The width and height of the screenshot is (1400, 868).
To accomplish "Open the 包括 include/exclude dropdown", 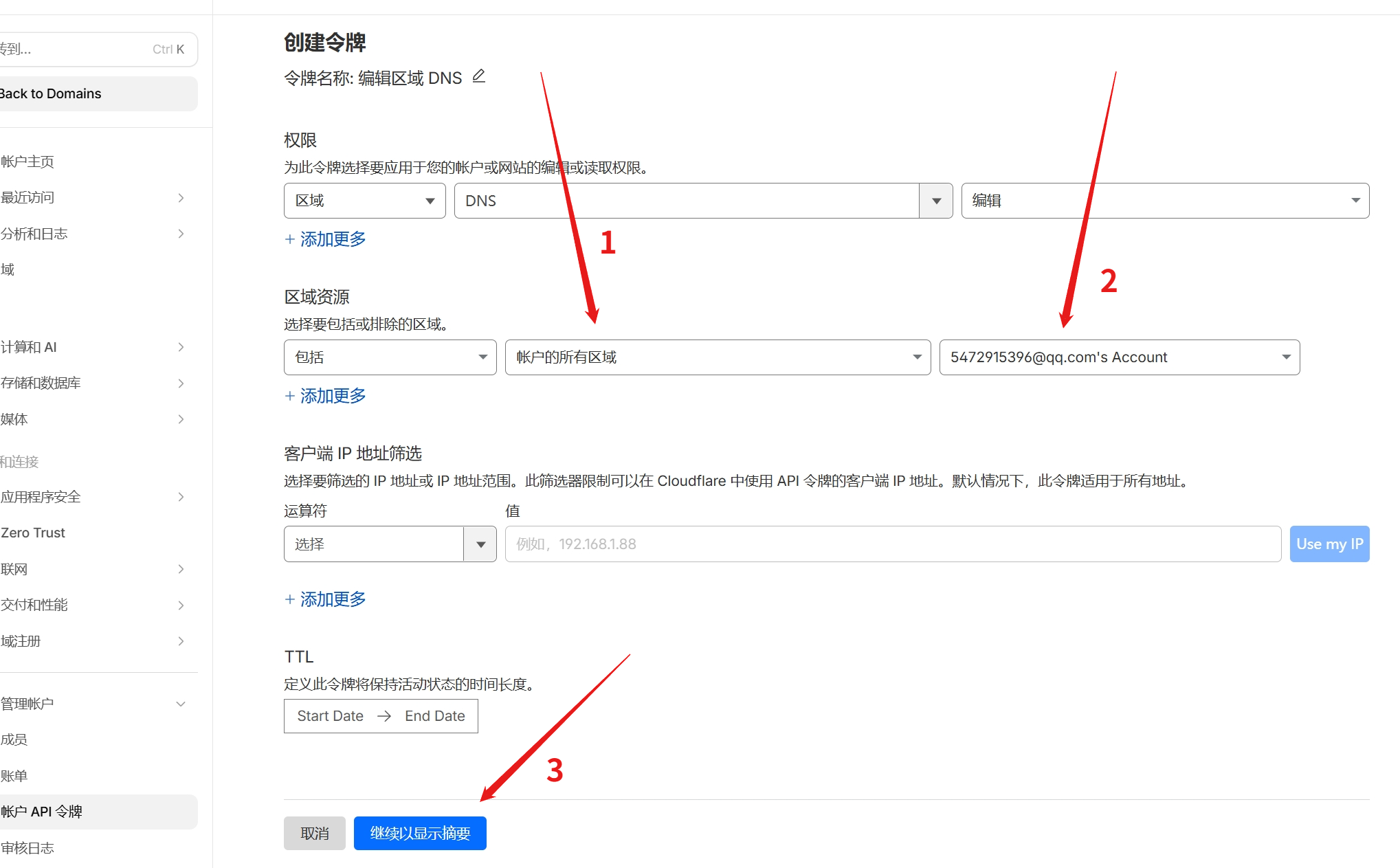I will (x=390, y=357).
